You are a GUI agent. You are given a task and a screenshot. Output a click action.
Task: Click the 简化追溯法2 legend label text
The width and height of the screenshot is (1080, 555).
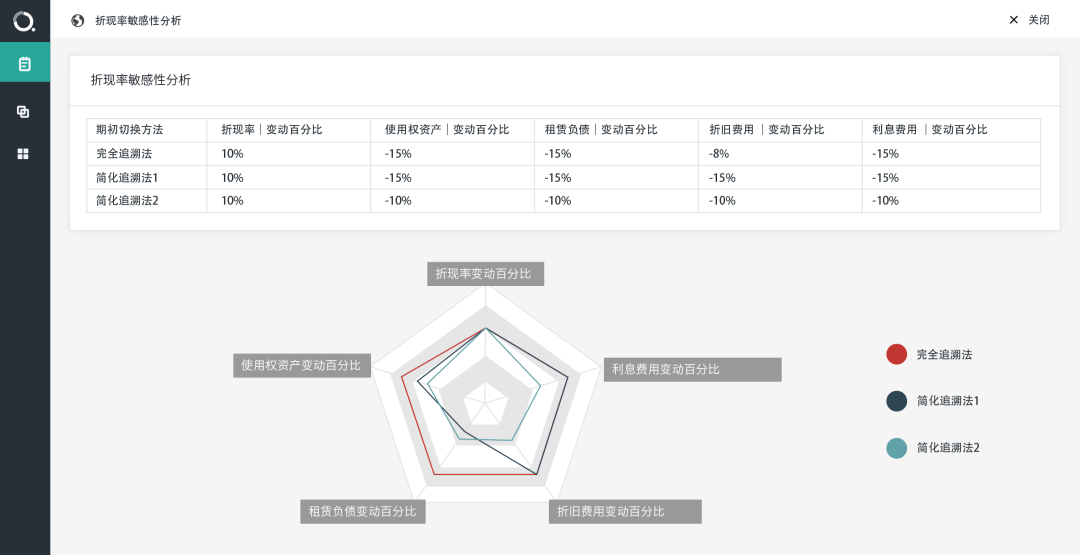[948, 448]
